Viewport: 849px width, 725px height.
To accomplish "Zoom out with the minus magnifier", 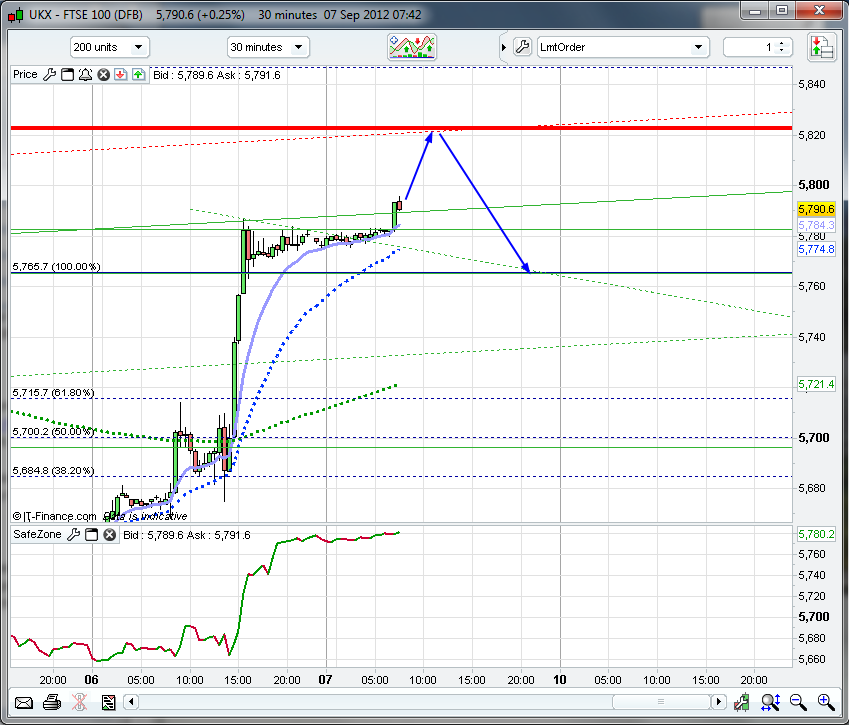I will pyautogui.click(x=798, y=702).
